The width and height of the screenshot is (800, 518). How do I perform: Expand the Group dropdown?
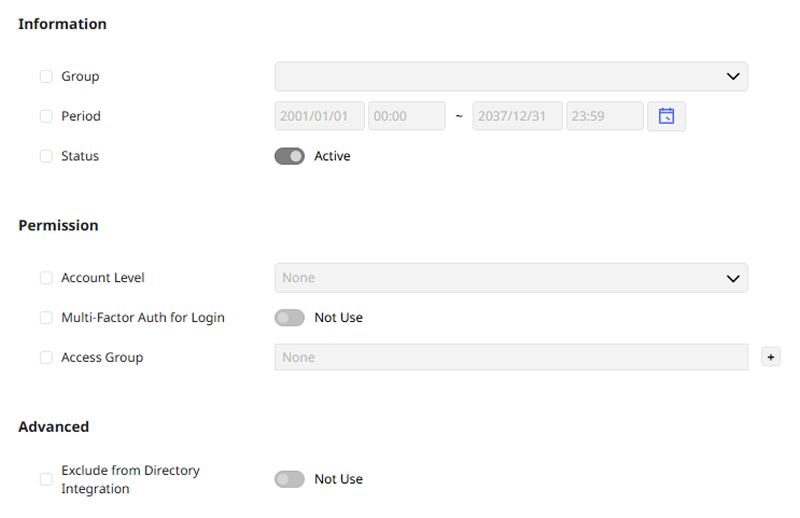coord(511,76)
